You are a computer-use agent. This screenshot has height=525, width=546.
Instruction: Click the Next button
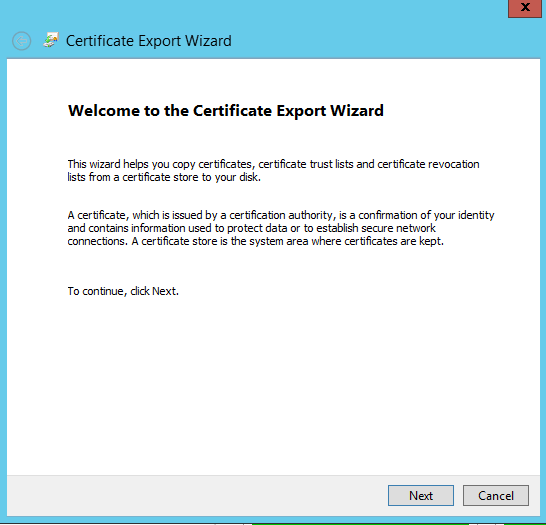(421, 495)
